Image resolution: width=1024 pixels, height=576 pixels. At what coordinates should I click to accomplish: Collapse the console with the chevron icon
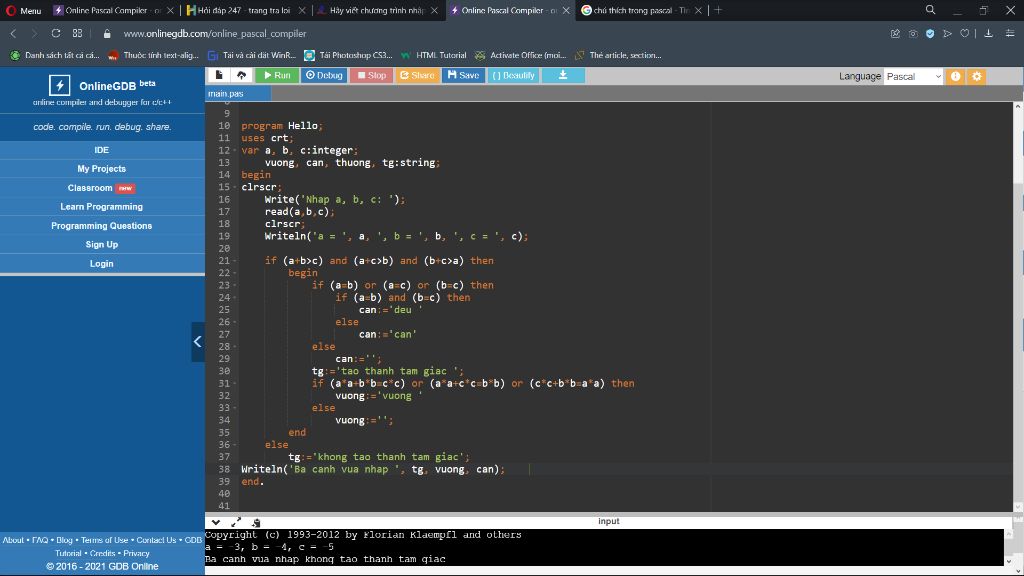click(216, 522)
